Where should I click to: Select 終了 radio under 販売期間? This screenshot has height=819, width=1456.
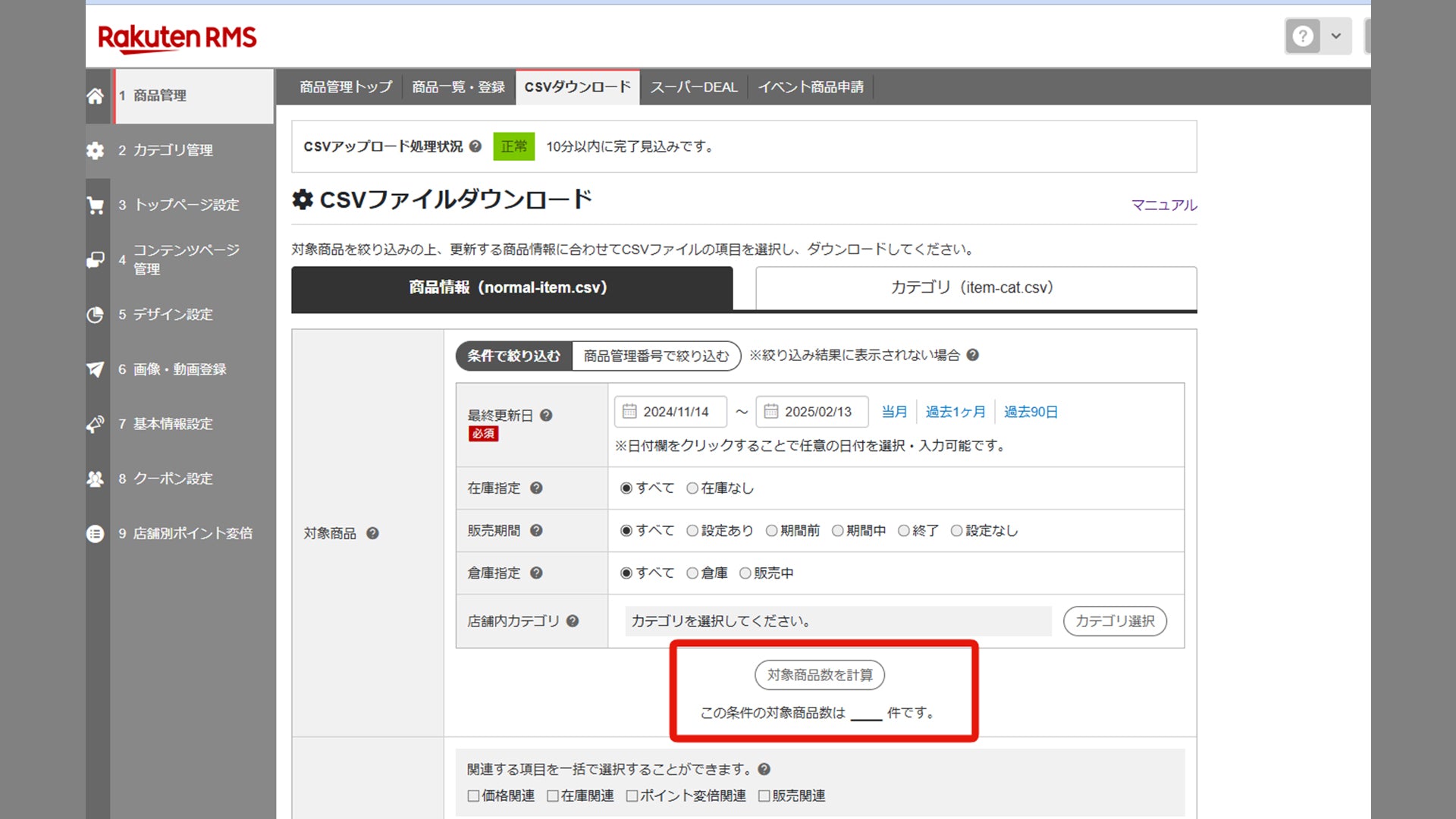point(904,531)
